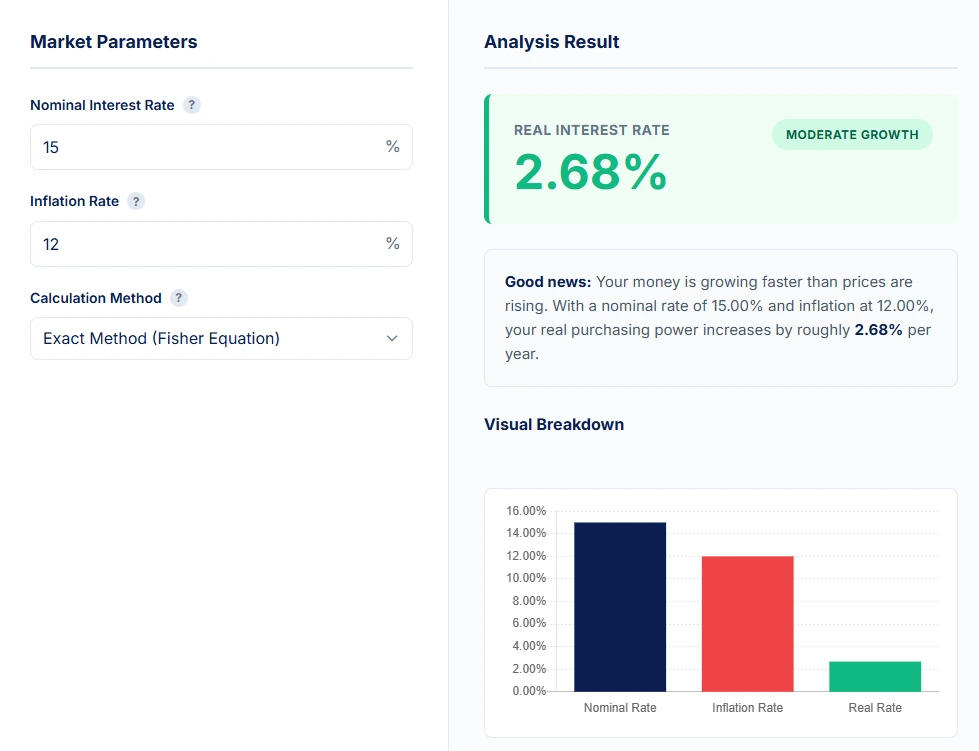Click the Analysis Result heading
This screenshot has height=751, width=979.
(x=551, y=42)
